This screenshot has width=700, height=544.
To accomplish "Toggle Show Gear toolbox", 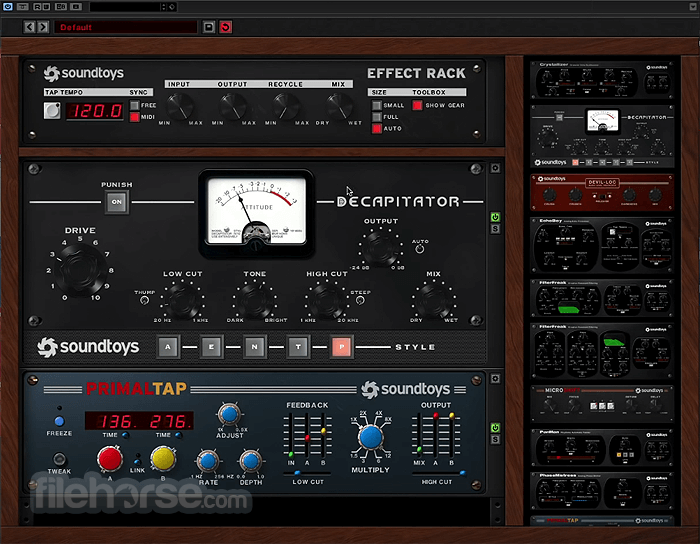I will (x=417, y=105).
